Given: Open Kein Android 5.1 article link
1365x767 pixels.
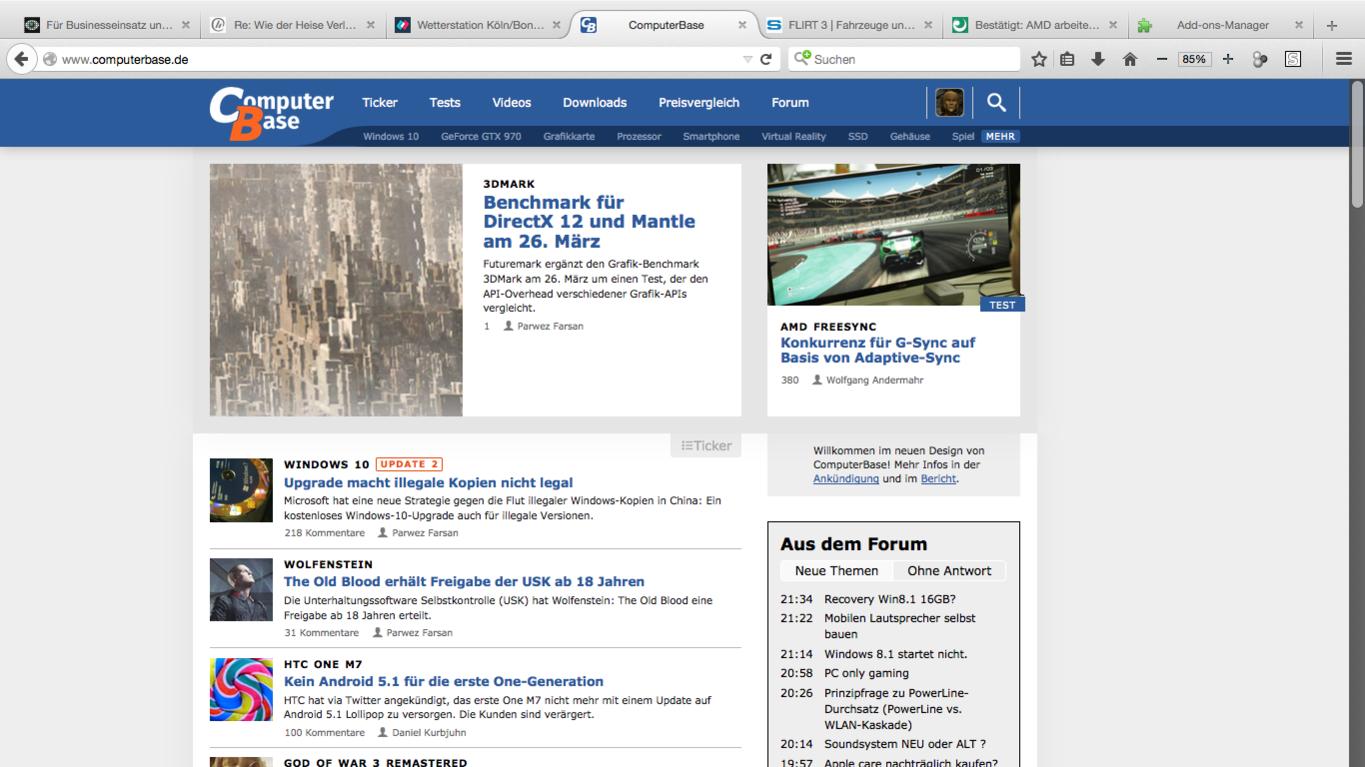Looking at the screenshot, I should [443, 681].
